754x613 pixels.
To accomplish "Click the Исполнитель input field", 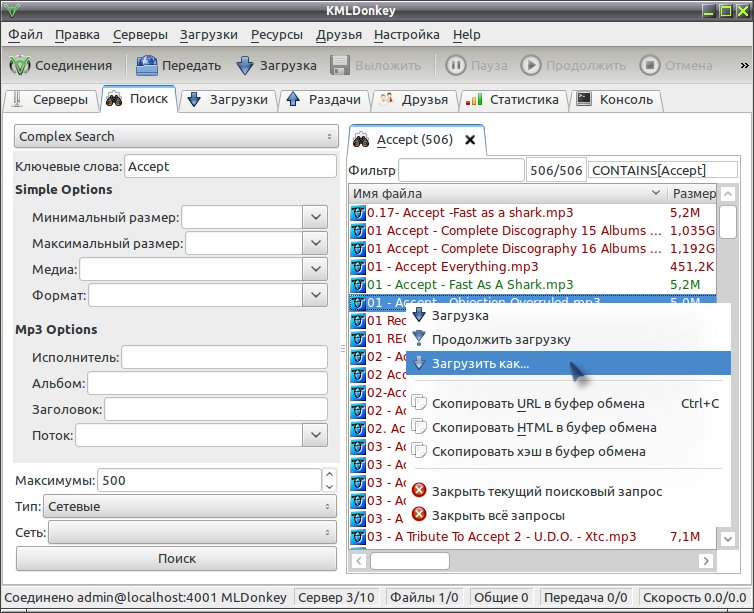I will click(x=225, y=357).
